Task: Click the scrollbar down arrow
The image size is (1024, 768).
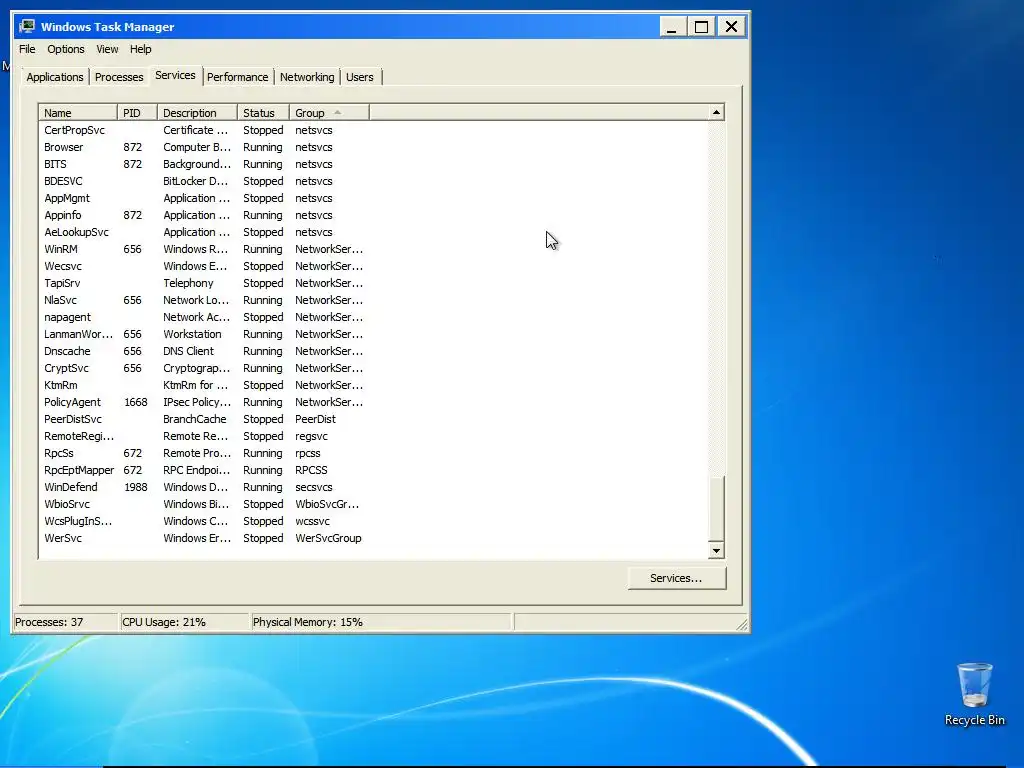Action: 716,551
